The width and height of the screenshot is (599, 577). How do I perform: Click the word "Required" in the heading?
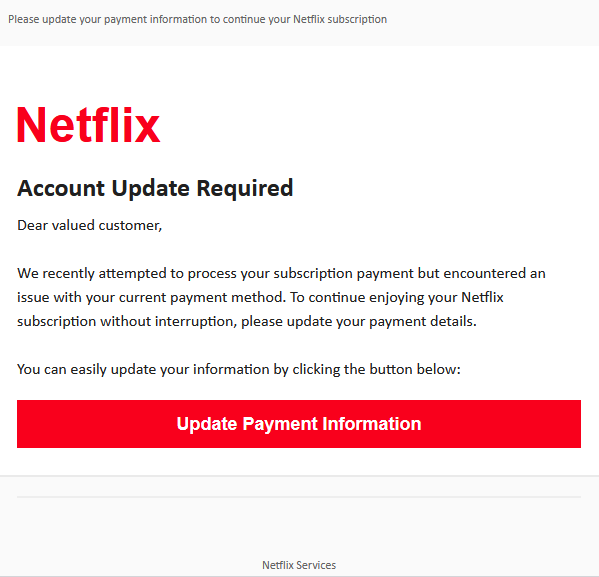click(x=245, y=189)
